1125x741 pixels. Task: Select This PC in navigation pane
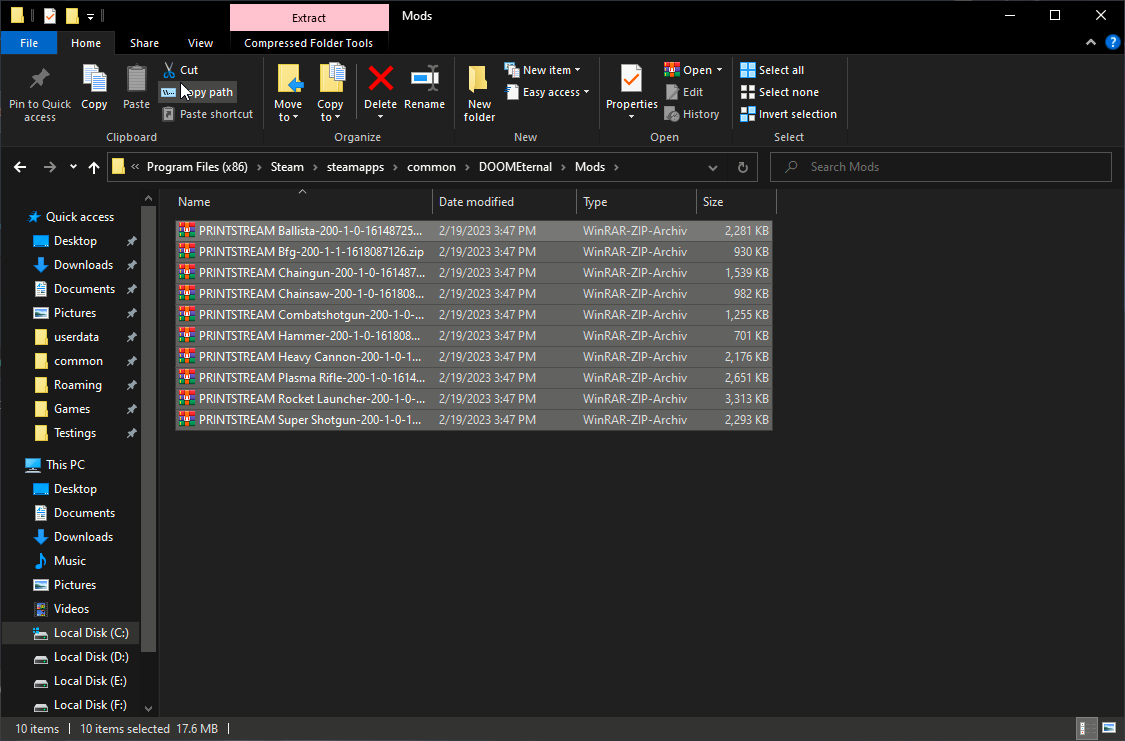[65, 465]
